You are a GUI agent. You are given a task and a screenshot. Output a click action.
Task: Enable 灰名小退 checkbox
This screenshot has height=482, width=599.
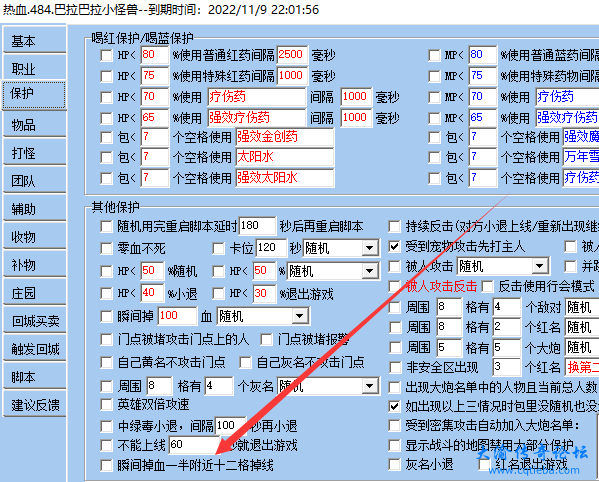tap(394, 464)
